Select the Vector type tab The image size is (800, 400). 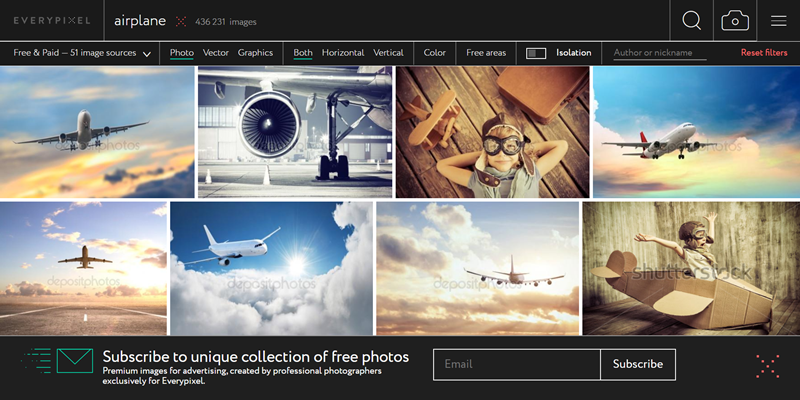(x=216, y=53)
